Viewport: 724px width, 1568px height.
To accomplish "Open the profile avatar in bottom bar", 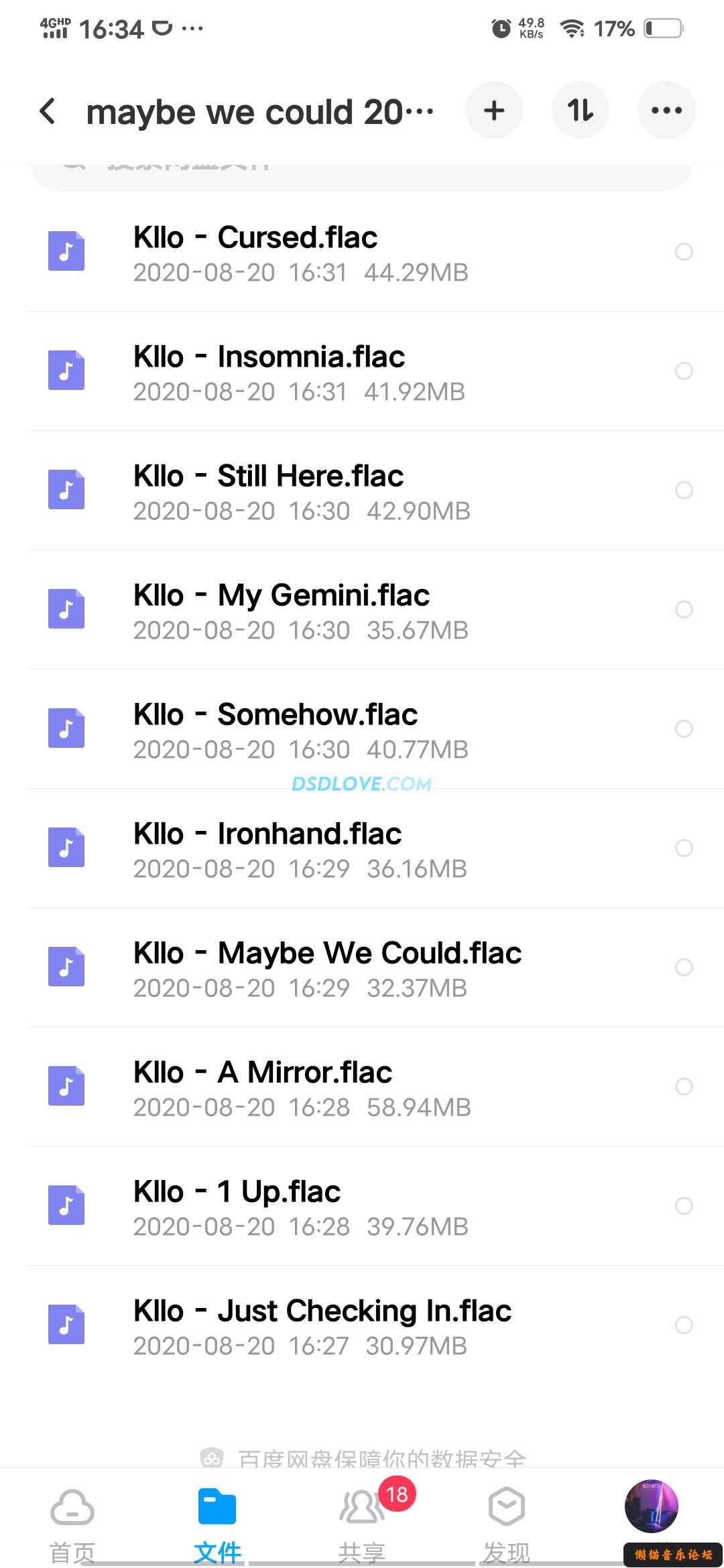I will (x=651, y=1506).
